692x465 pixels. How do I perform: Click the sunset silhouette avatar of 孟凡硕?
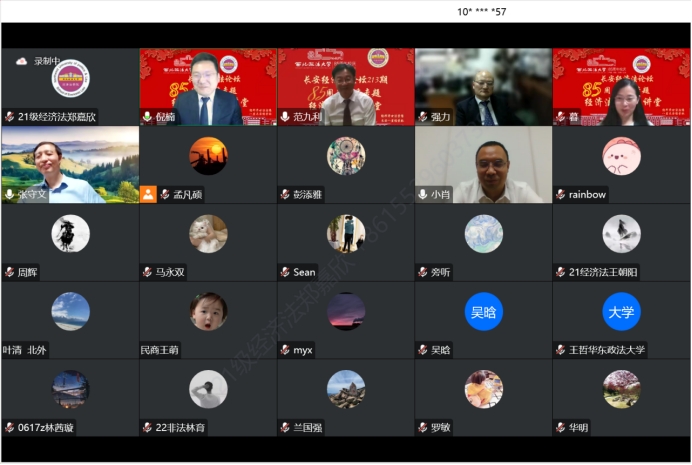(208, 155)
